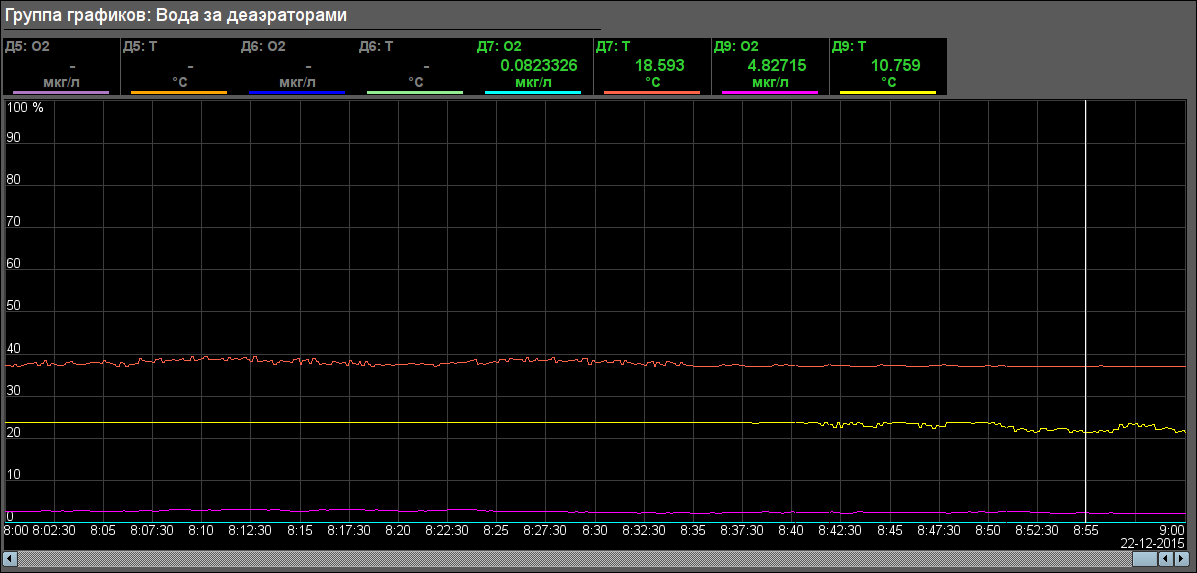Click the blue Д6: O2 color bar
The height and width of the screenshot is (573, 1197).
297,92
